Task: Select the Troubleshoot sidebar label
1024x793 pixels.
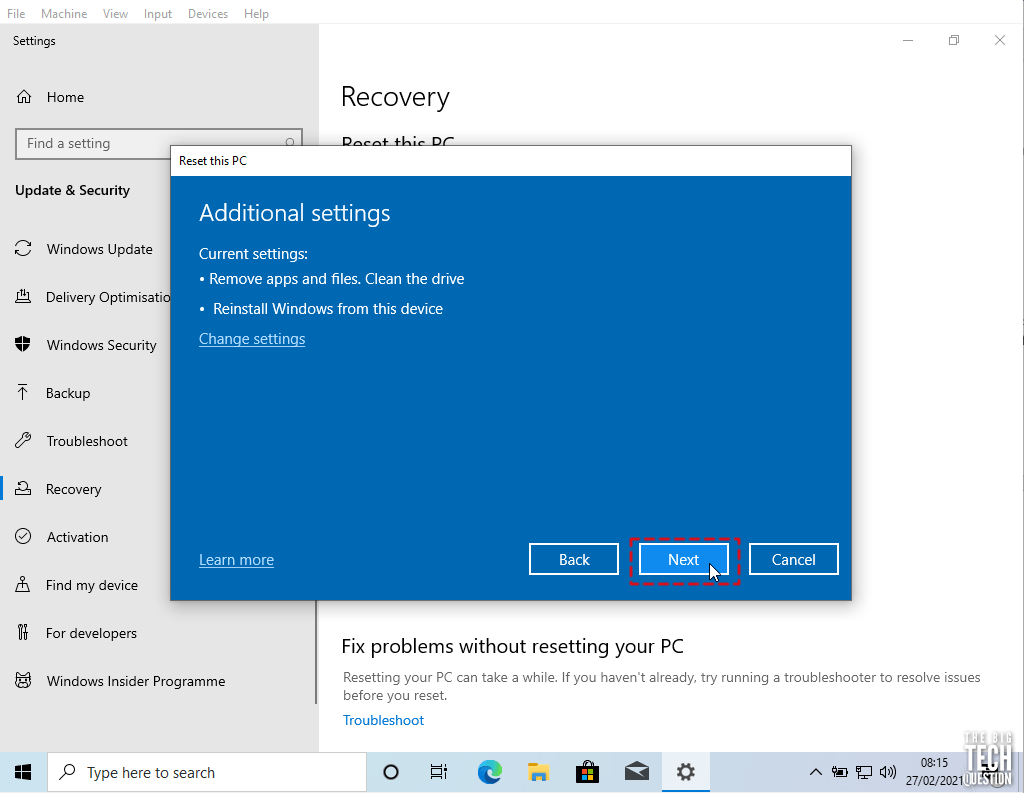Action: point(87,441)
